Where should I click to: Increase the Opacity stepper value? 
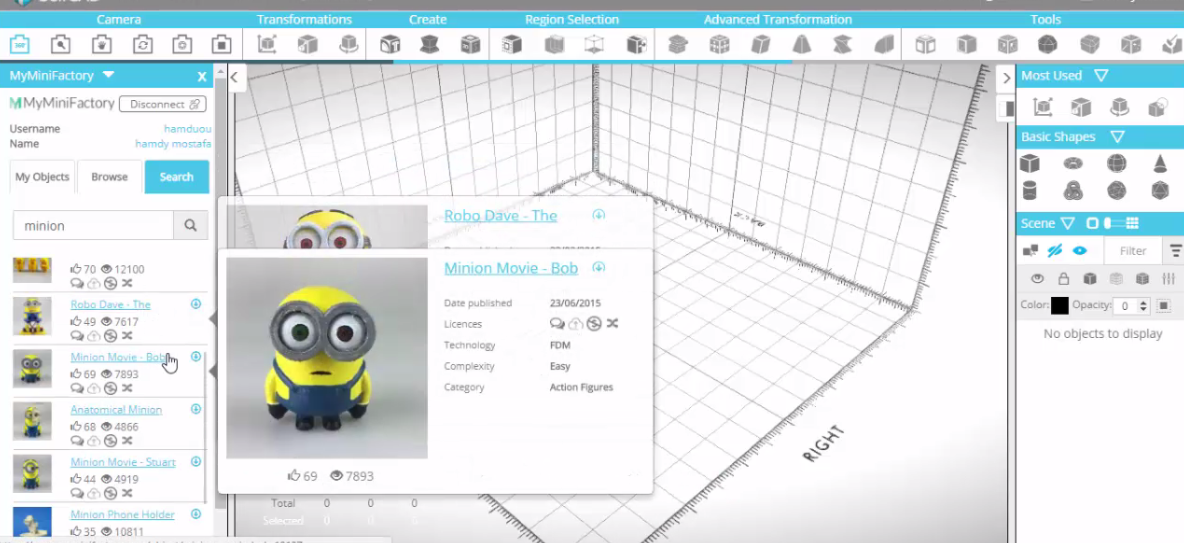1143,302
